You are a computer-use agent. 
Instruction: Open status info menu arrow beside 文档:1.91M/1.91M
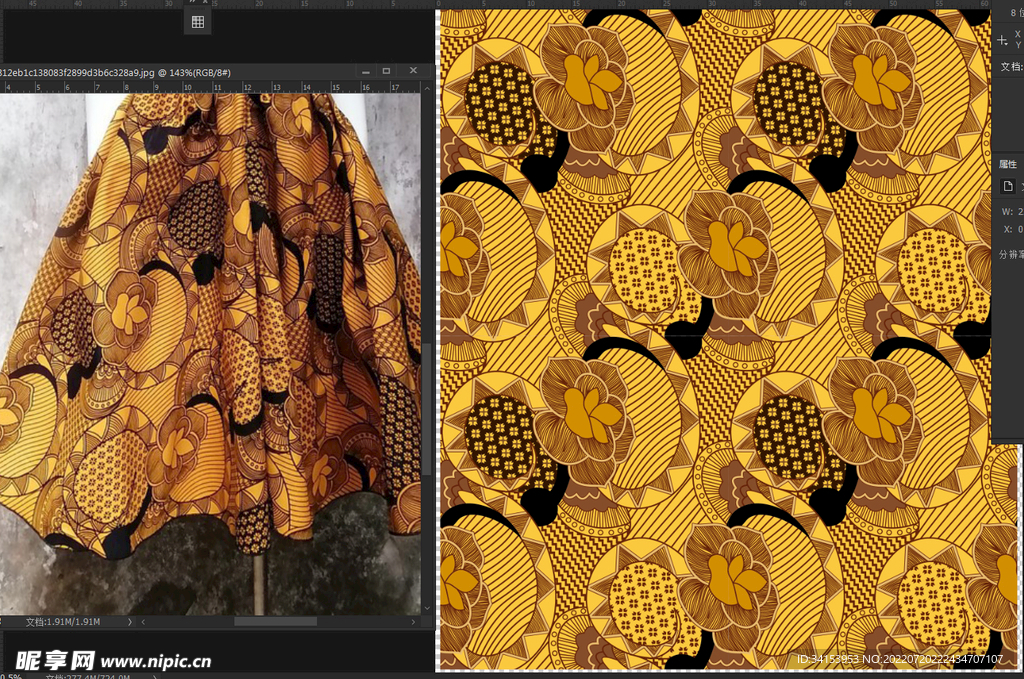click(129, 622)
